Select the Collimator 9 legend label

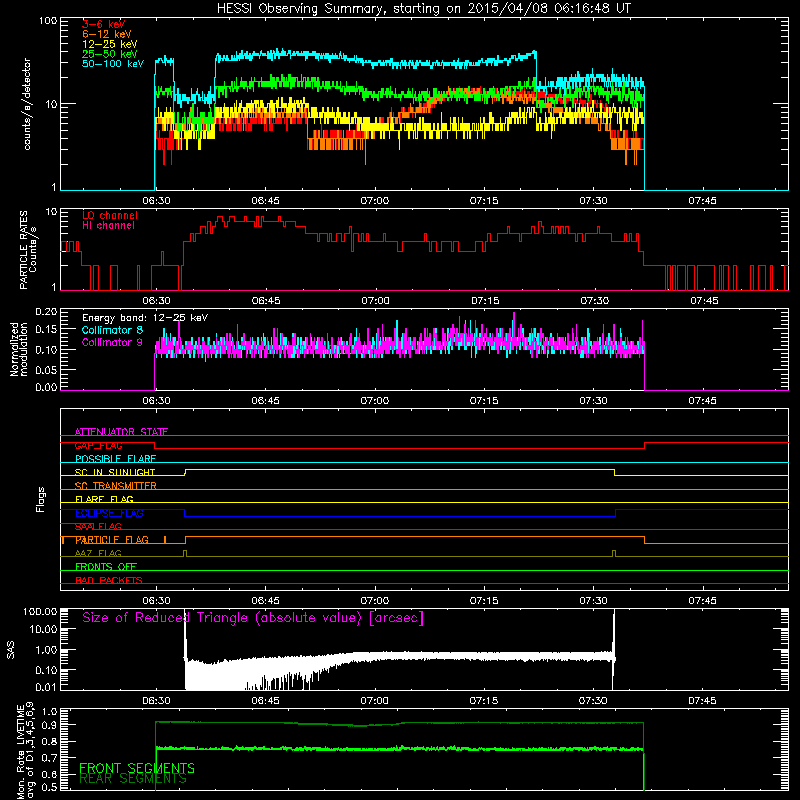tap(112, 342)
